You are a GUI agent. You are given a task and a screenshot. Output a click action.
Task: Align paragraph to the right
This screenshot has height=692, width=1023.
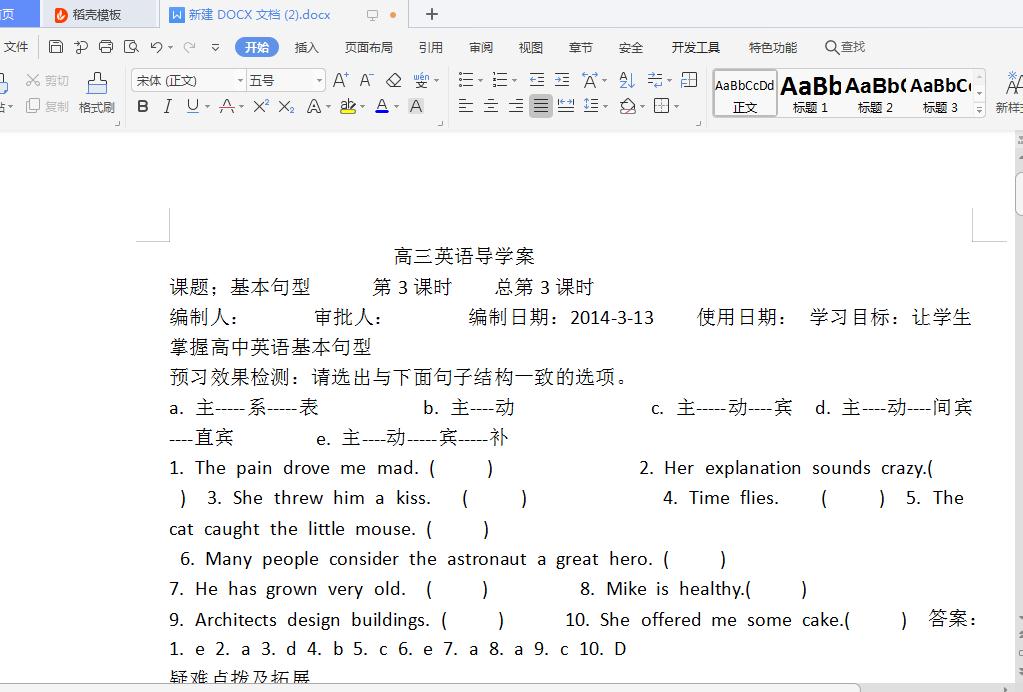[x=515, y=106]
